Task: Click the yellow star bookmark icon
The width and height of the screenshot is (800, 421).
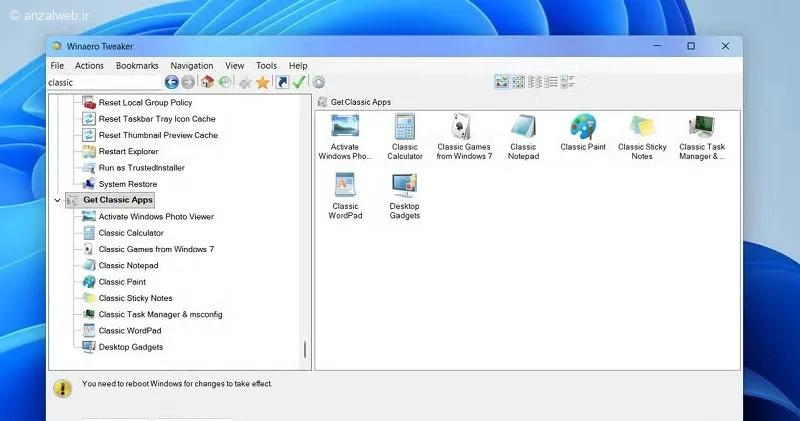Action: click(263, 83)
